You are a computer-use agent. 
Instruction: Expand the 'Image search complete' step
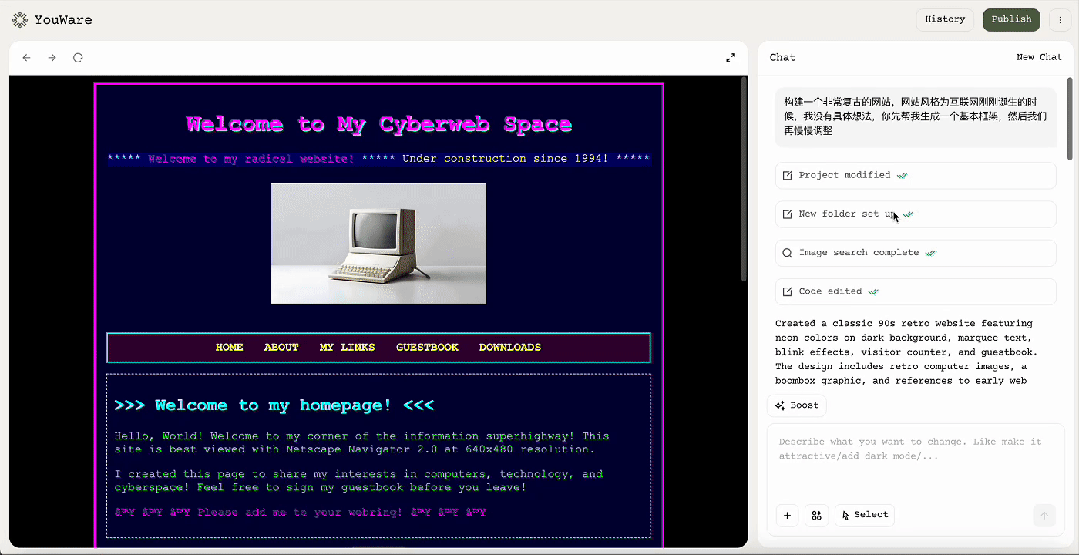point(915,253)
